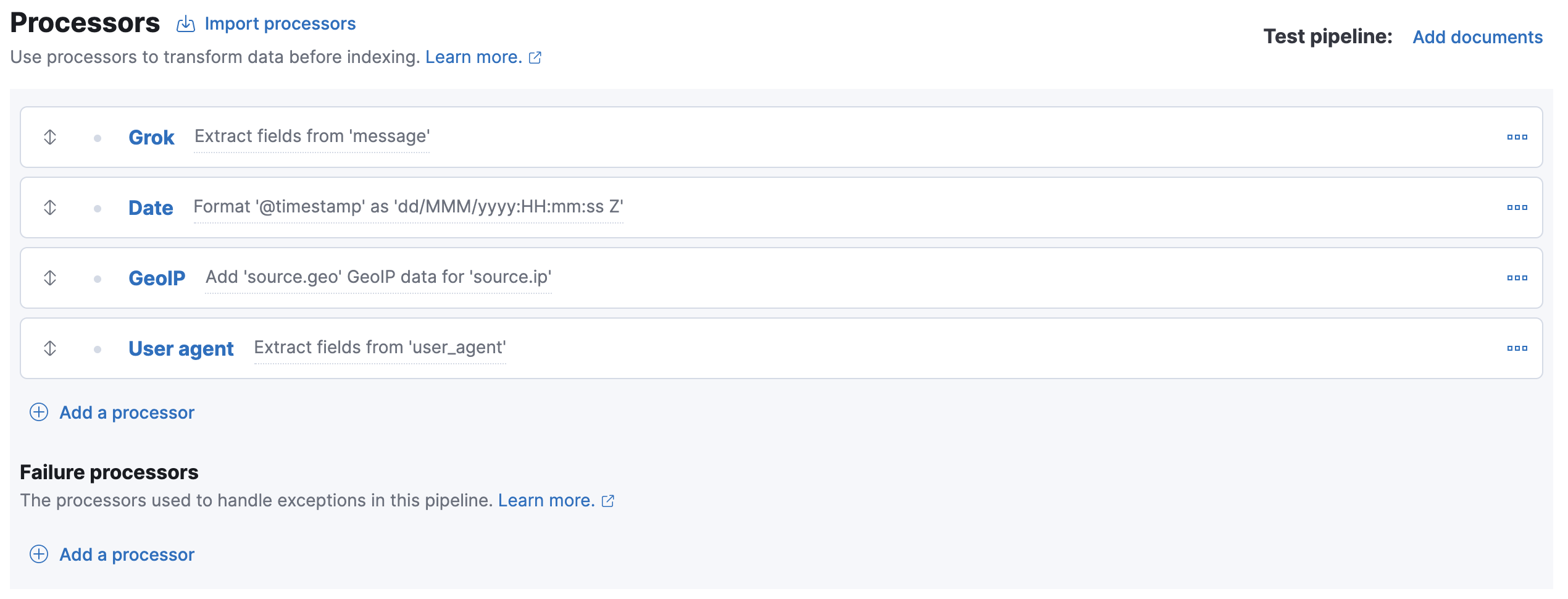Viewport: 1568px width, 599px height.
Task: Click the external link icon after Learn more
Action: pos(535,57)
